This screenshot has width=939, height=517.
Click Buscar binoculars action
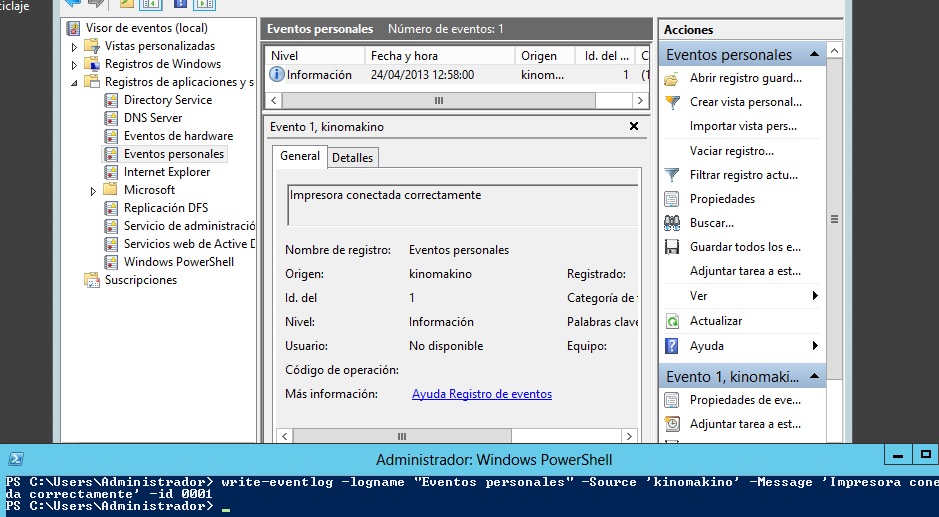coord(672,223)
